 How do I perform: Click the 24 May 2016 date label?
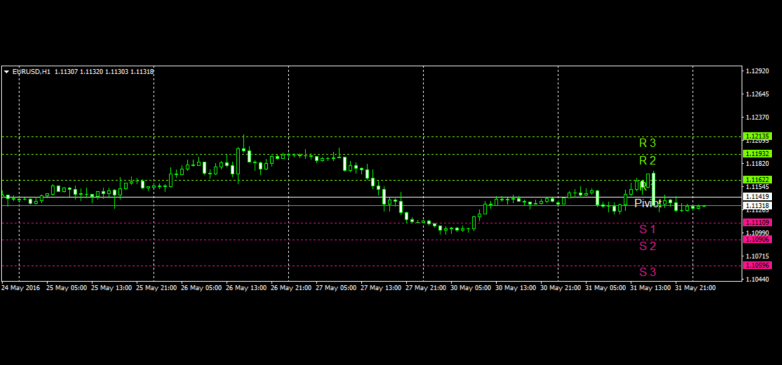(20, 288)
